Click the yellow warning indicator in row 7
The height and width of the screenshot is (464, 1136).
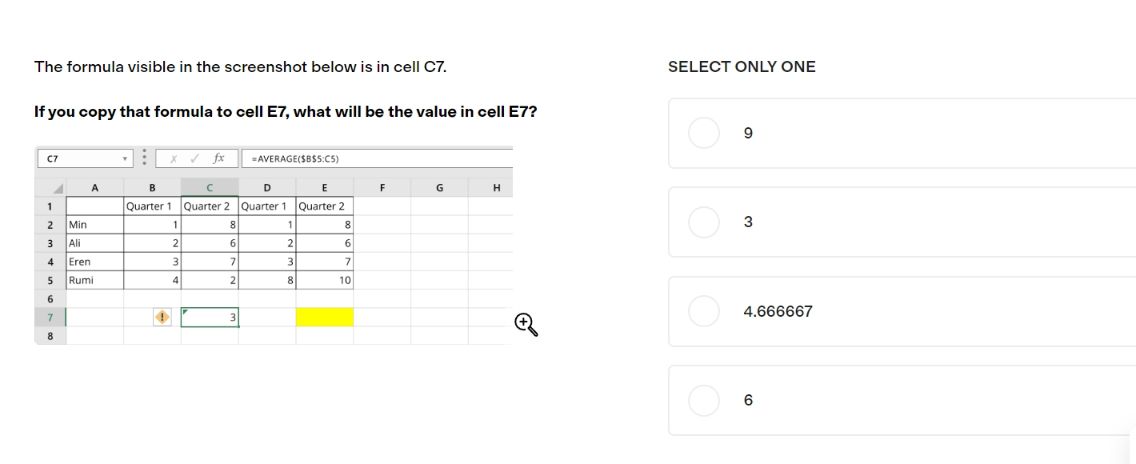162,318
